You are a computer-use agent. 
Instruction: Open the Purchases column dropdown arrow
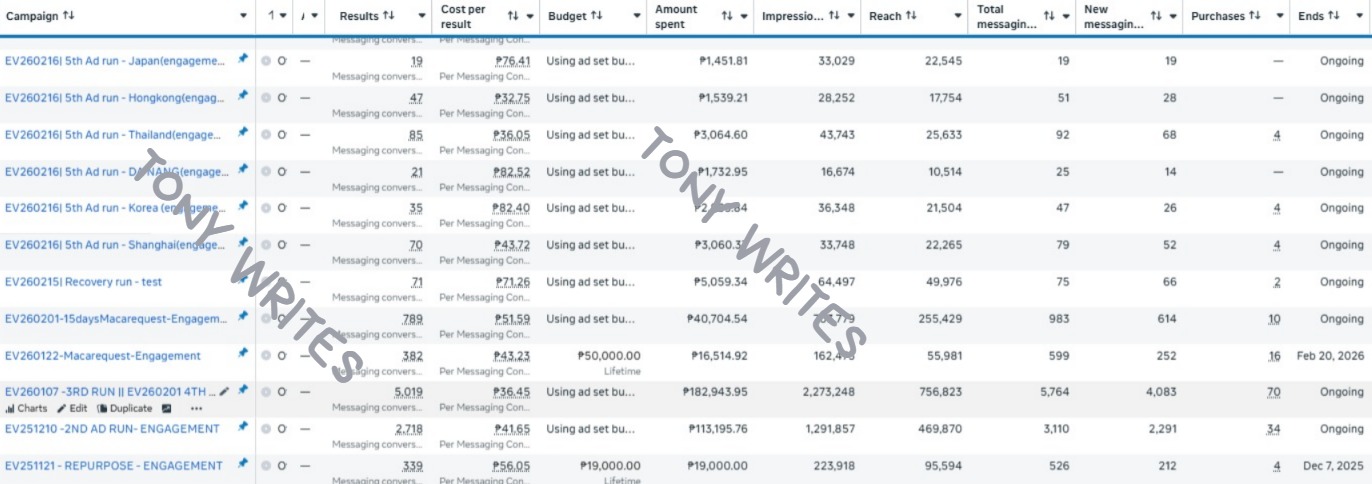[x=1278, y=16]
